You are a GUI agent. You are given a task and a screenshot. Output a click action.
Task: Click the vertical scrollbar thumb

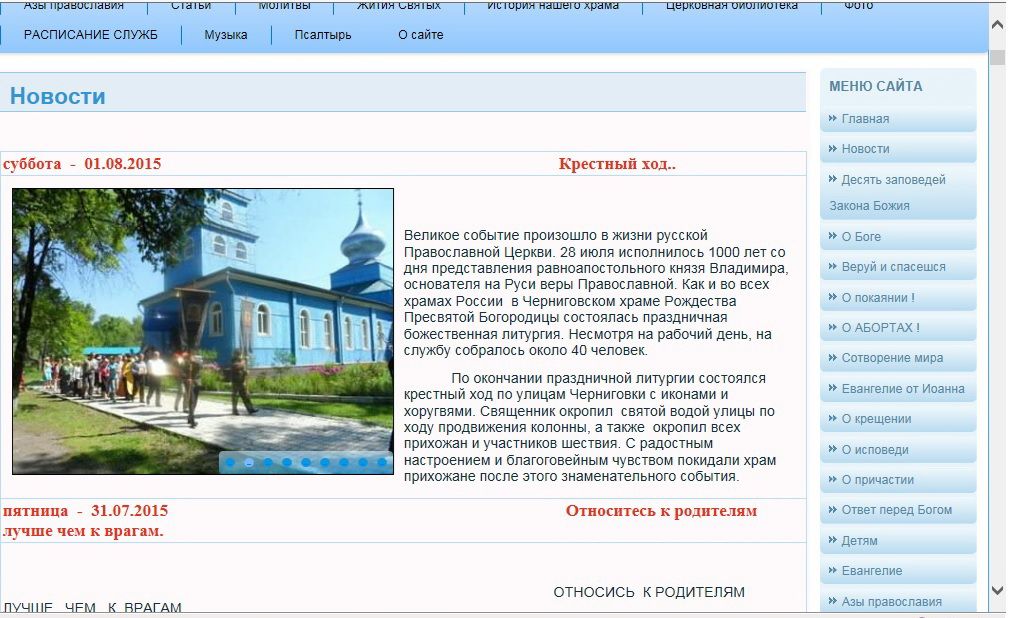coord(997,57)
